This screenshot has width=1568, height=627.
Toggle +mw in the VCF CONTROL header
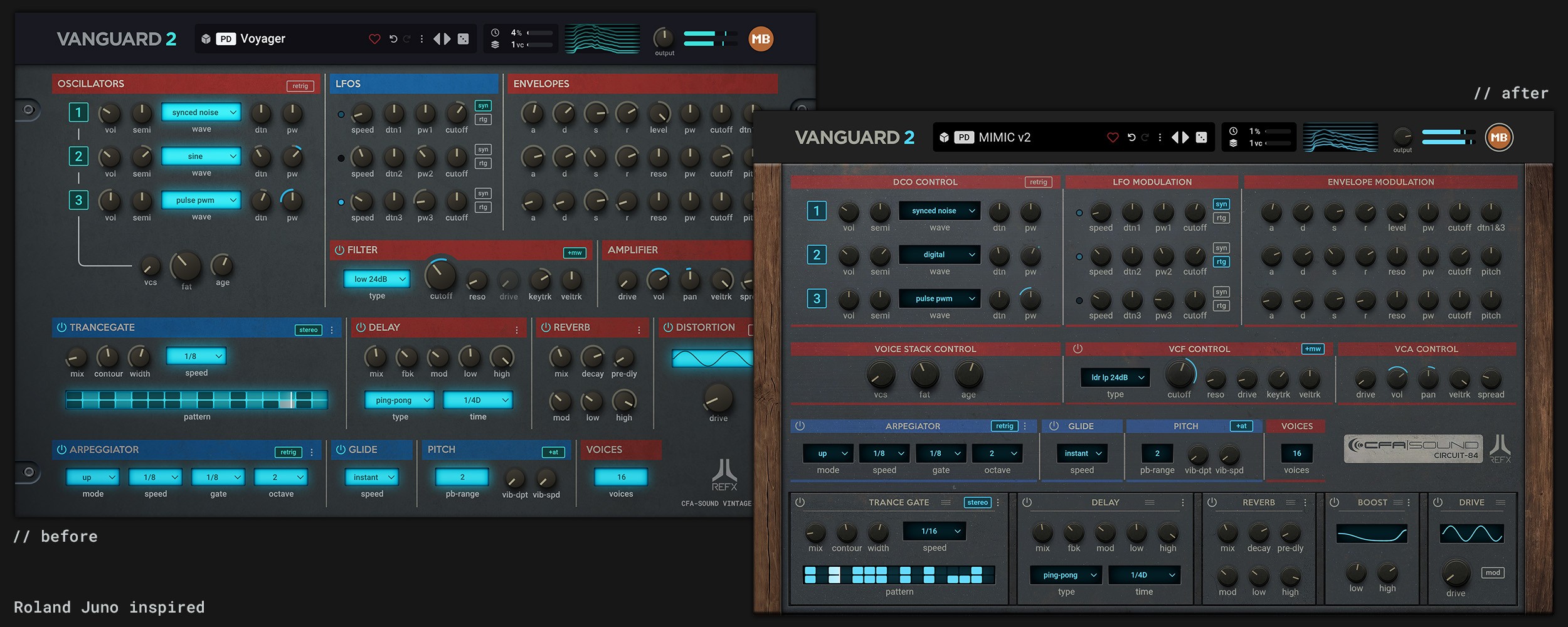[1313, 349]
